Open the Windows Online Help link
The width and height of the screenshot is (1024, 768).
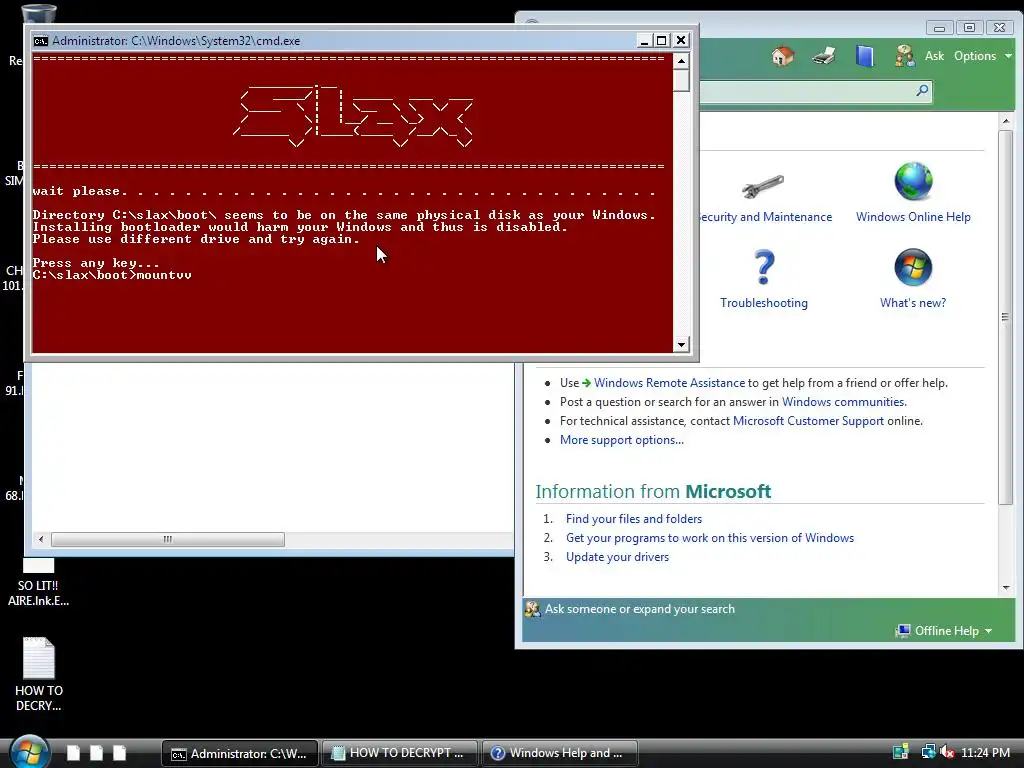click(913, 217)
